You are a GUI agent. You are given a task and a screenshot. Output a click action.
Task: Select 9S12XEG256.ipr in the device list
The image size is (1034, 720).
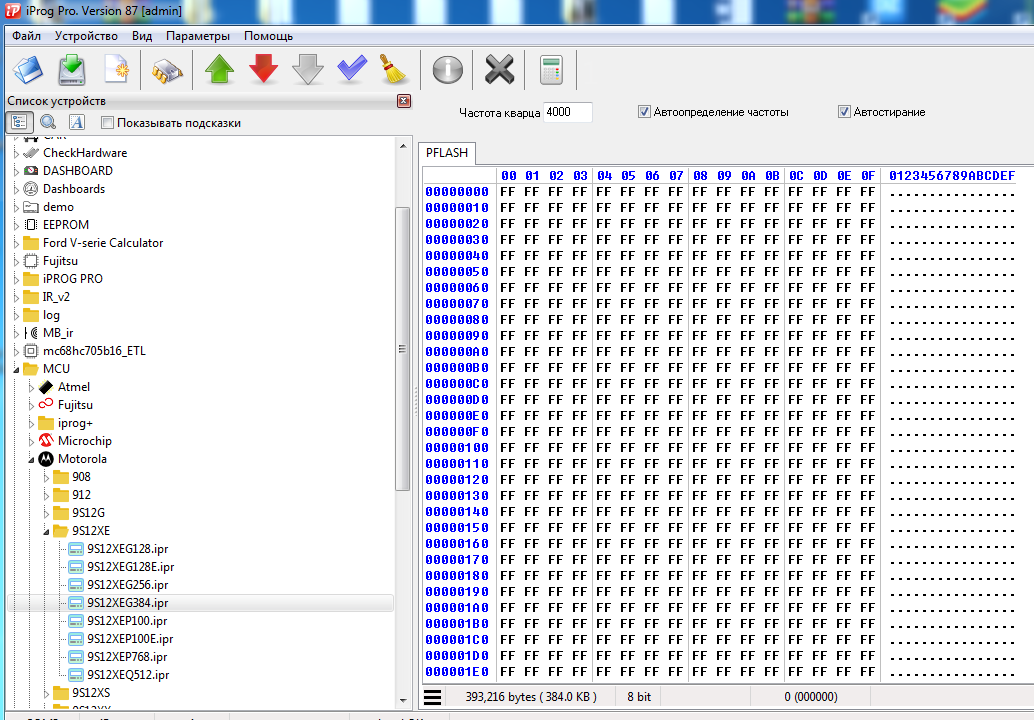point(127,585)
